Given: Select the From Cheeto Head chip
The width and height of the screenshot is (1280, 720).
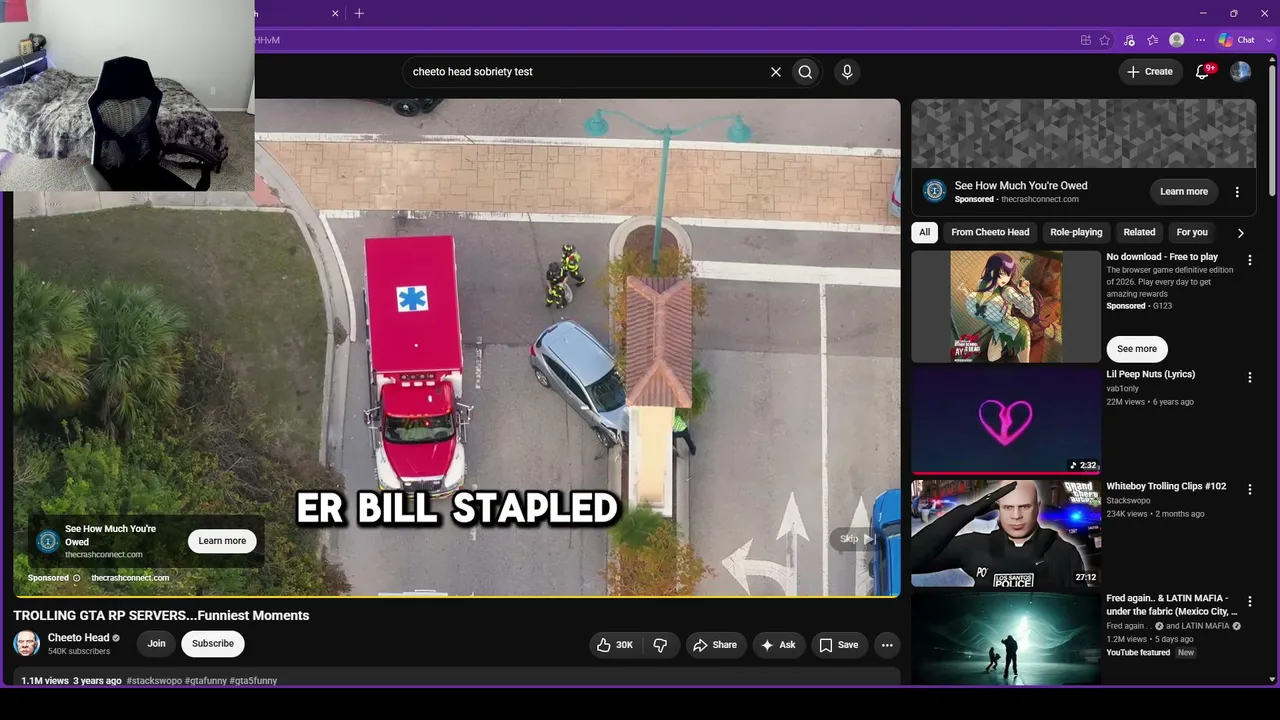Looking at the screenshot, I should tap(990, 232).
